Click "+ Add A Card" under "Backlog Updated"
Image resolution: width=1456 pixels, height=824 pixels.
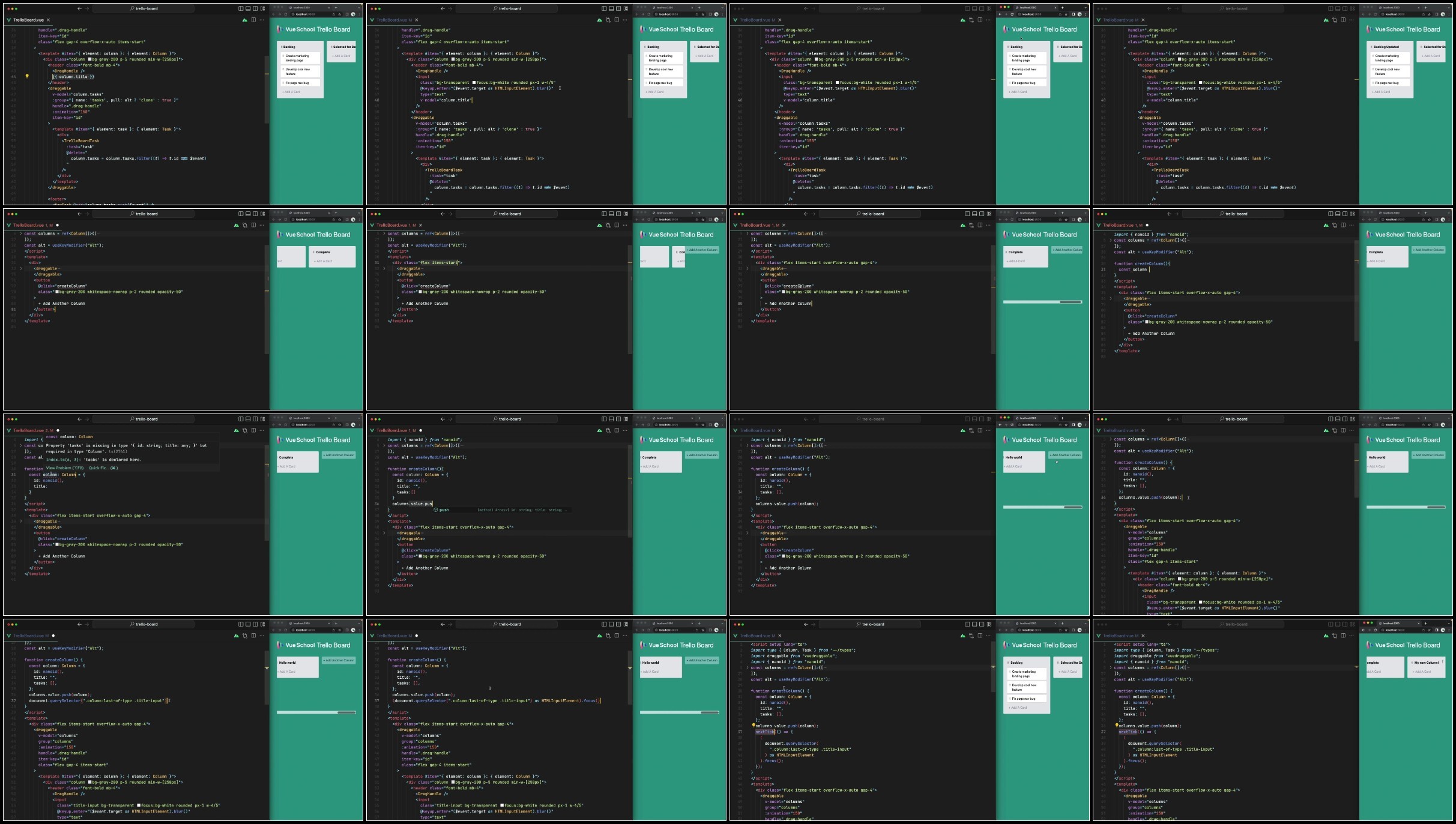tap(1382, 92)
